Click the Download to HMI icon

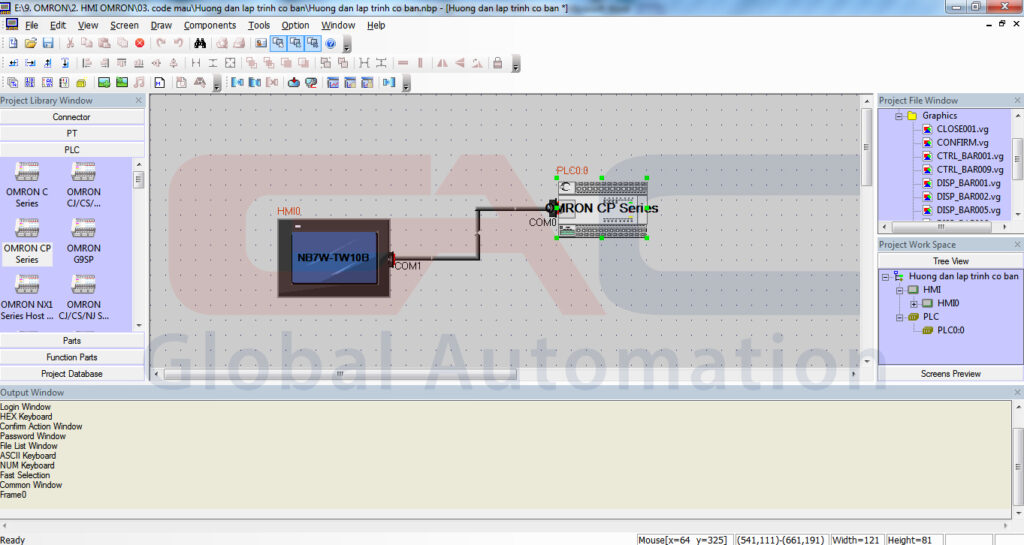294,82
